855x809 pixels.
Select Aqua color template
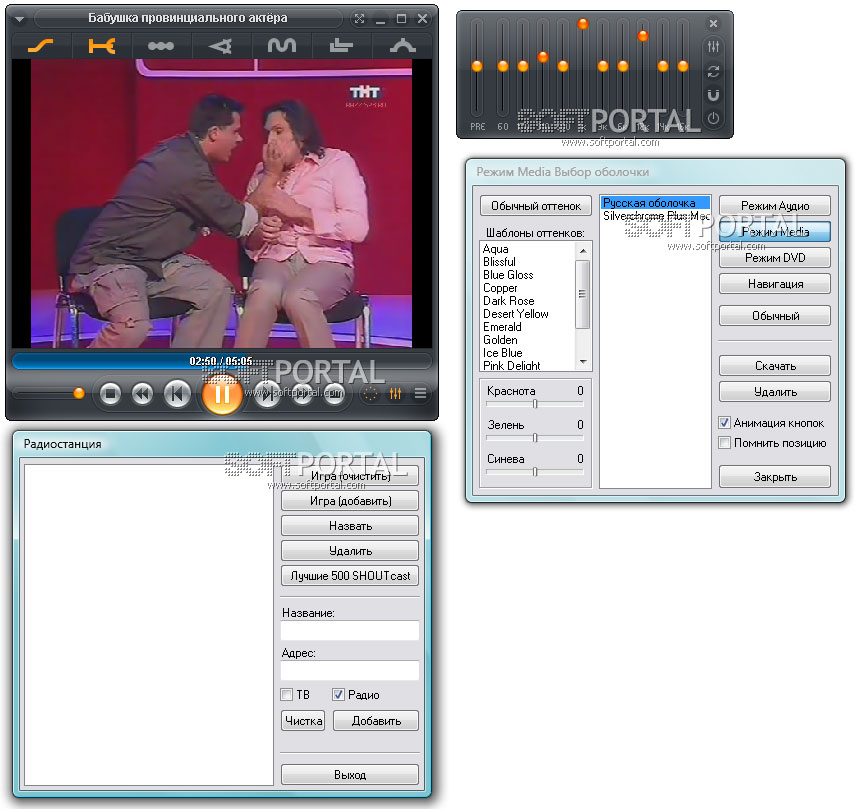pos(496,249)
